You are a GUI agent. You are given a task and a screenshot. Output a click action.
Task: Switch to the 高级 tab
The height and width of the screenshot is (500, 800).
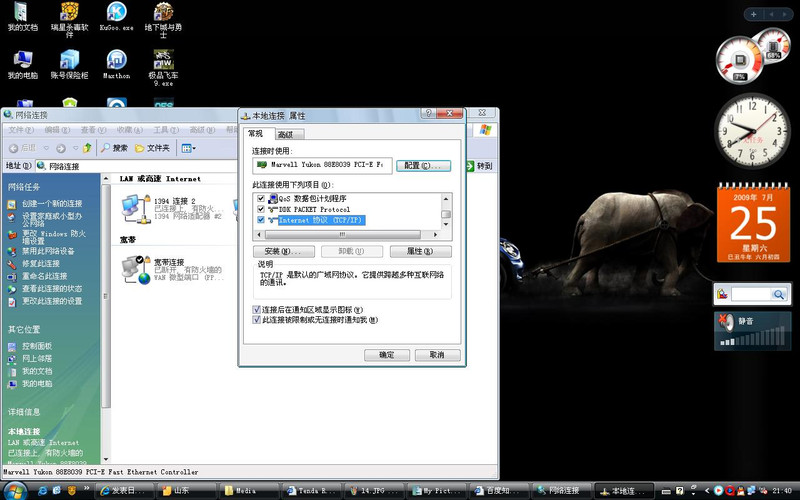[285, 134]
